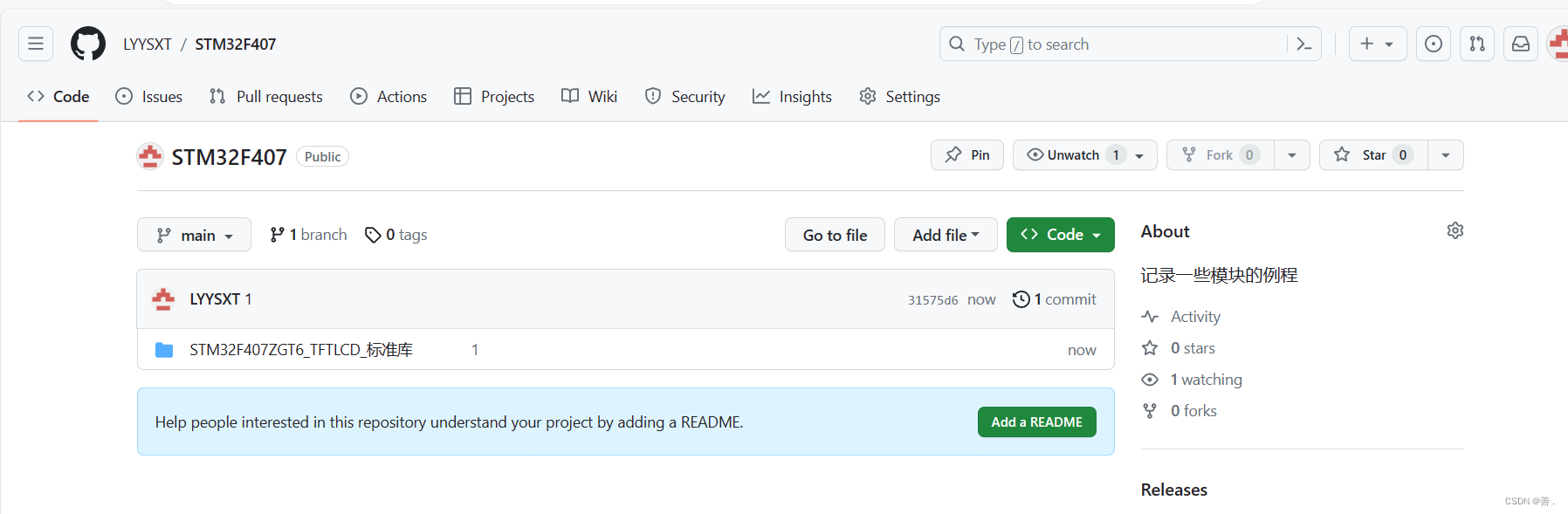Click the eye icon next to 1 watching
Screen dimensions: 1568x514
[x=1150, y=380]
